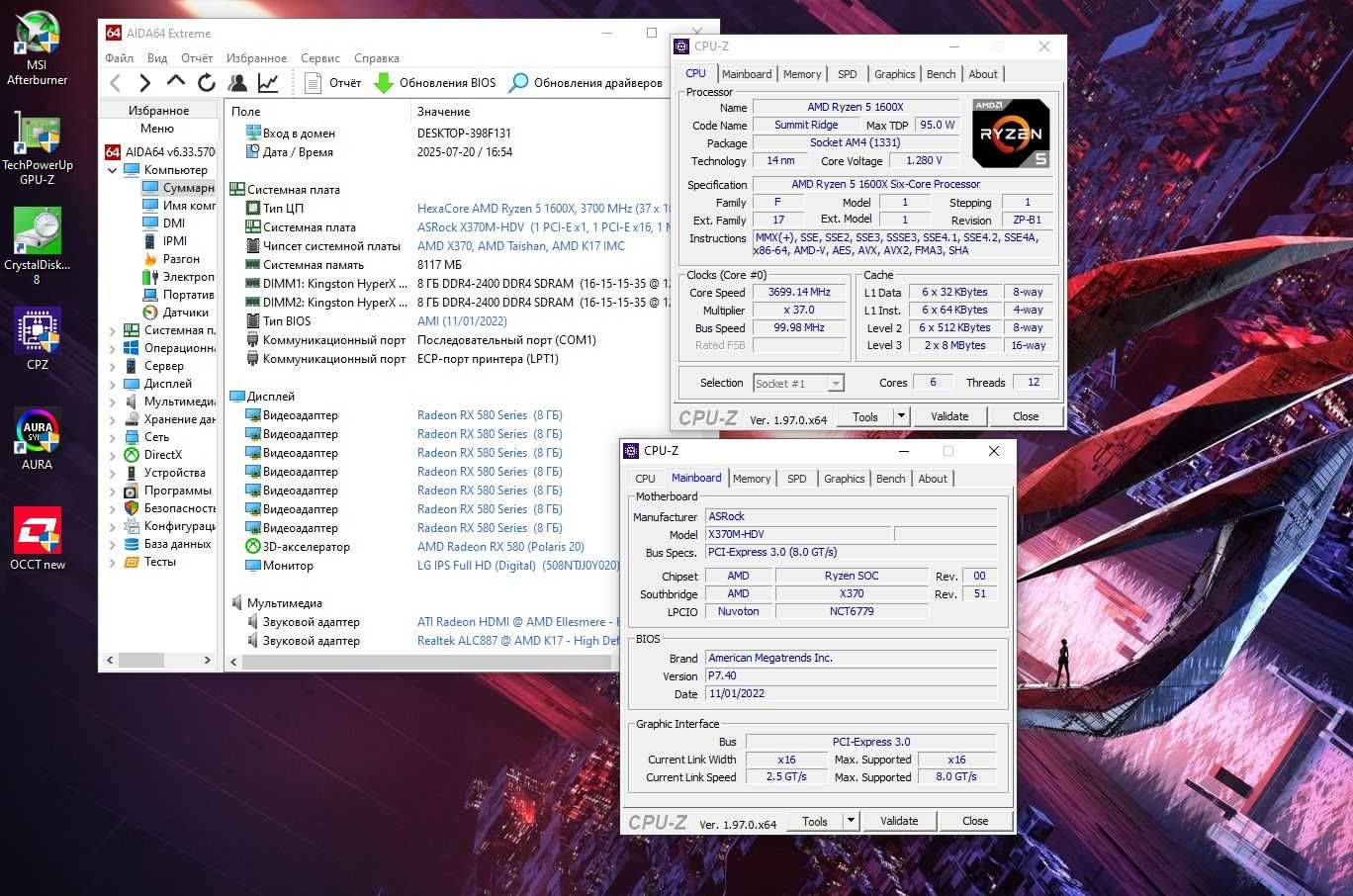This screenshot has width=1353, height=896.
Task: Refresh the AIDA64 page
Action: click(207, 83)
